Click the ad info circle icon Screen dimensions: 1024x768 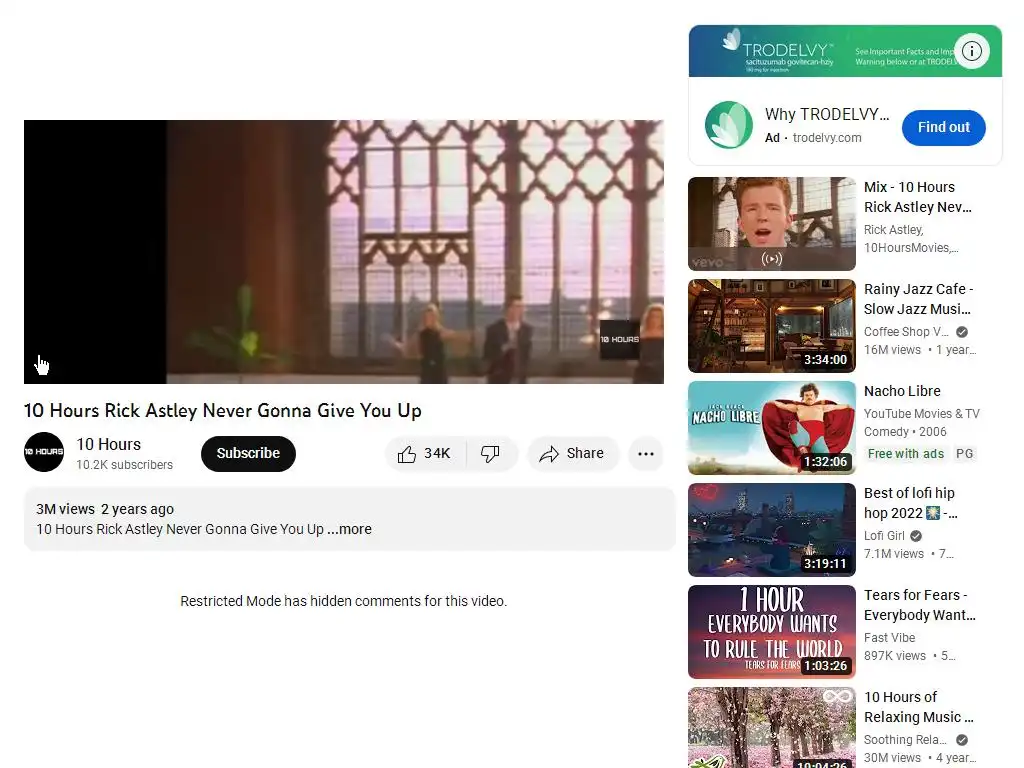click(x=972, y=51)
